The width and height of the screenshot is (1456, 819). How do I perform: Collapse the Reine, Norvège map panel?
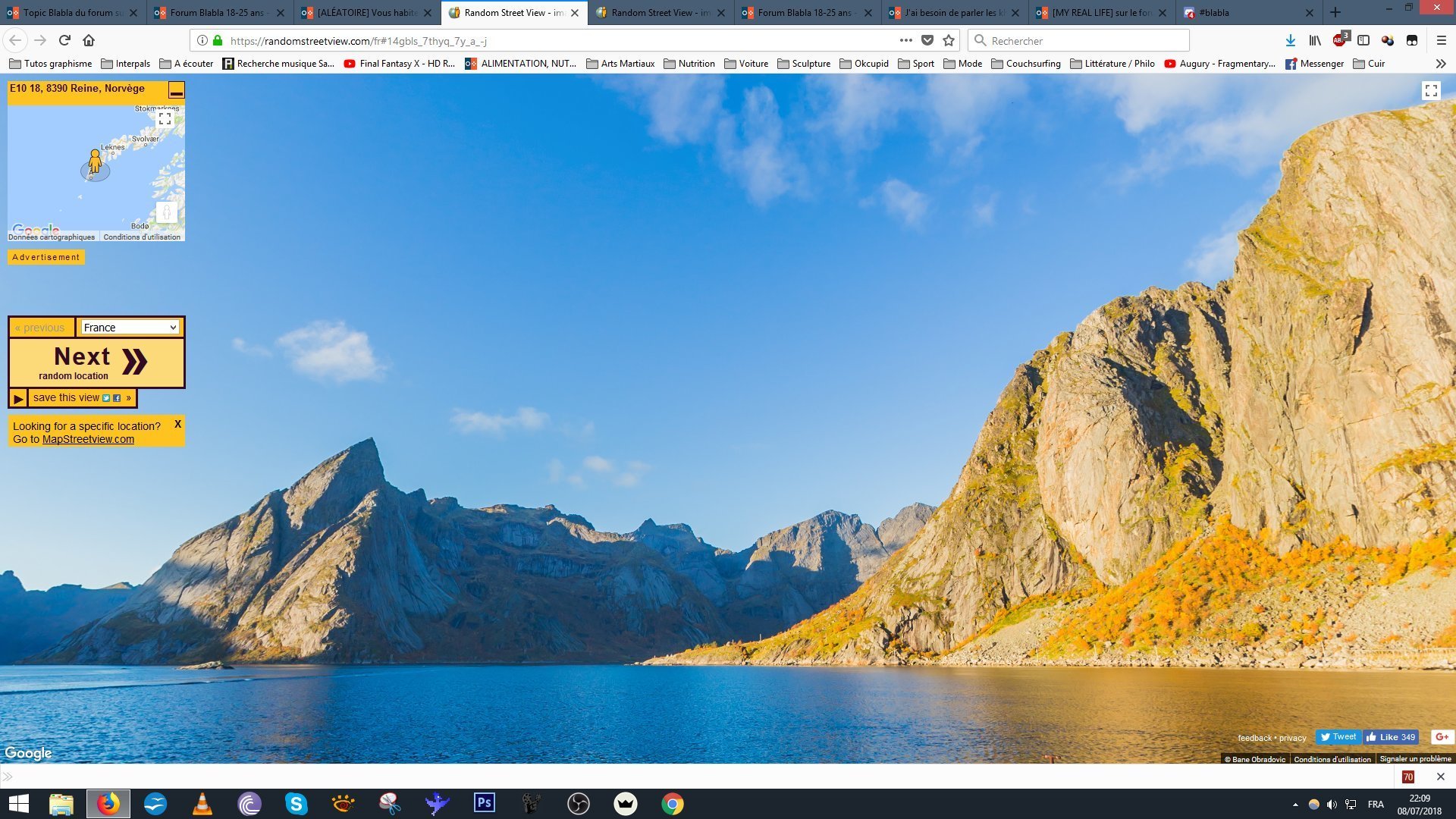[x=176, y=91]
